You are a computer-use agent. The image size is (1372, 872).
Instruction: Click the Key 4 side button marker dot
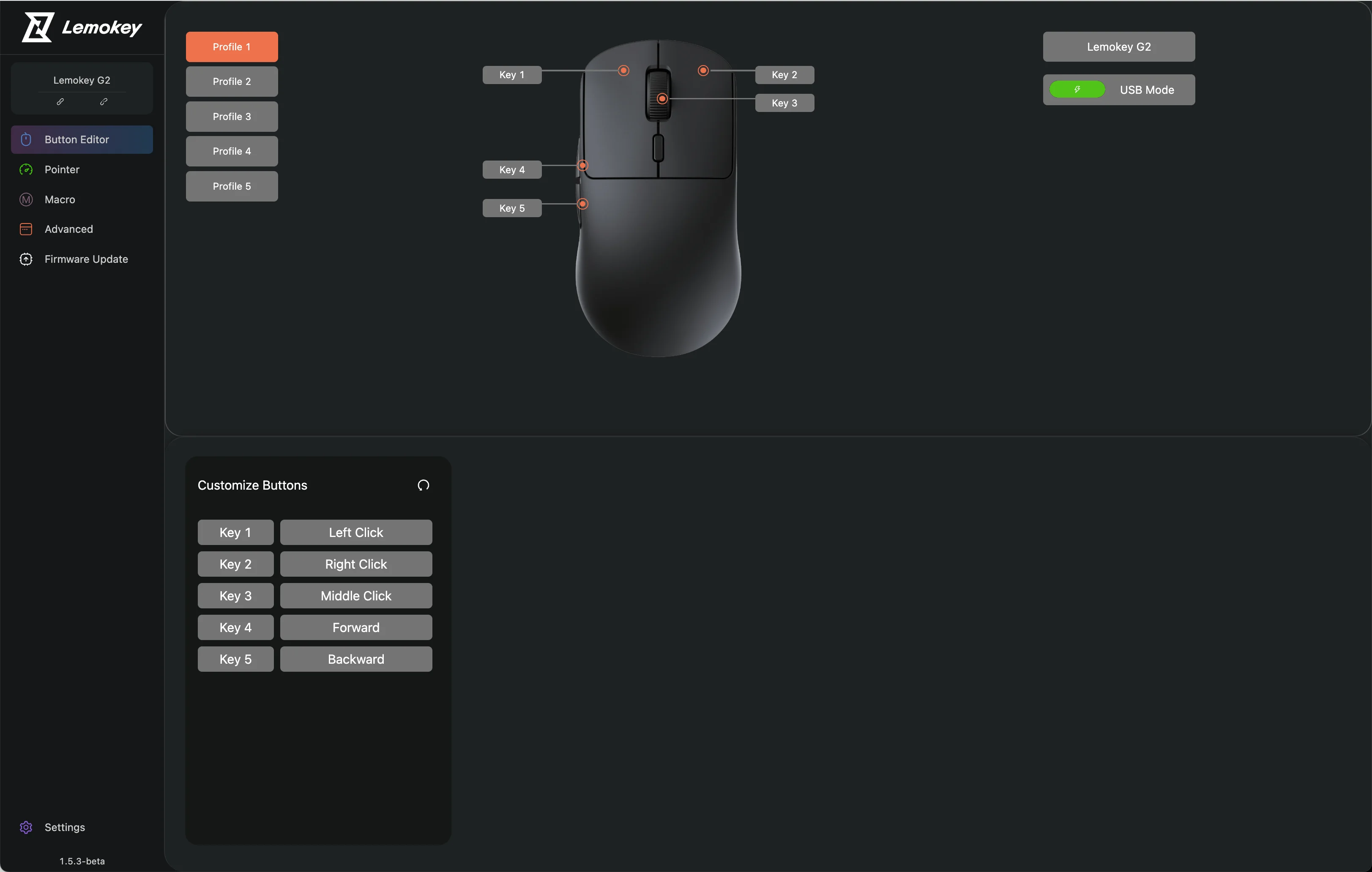582,166
